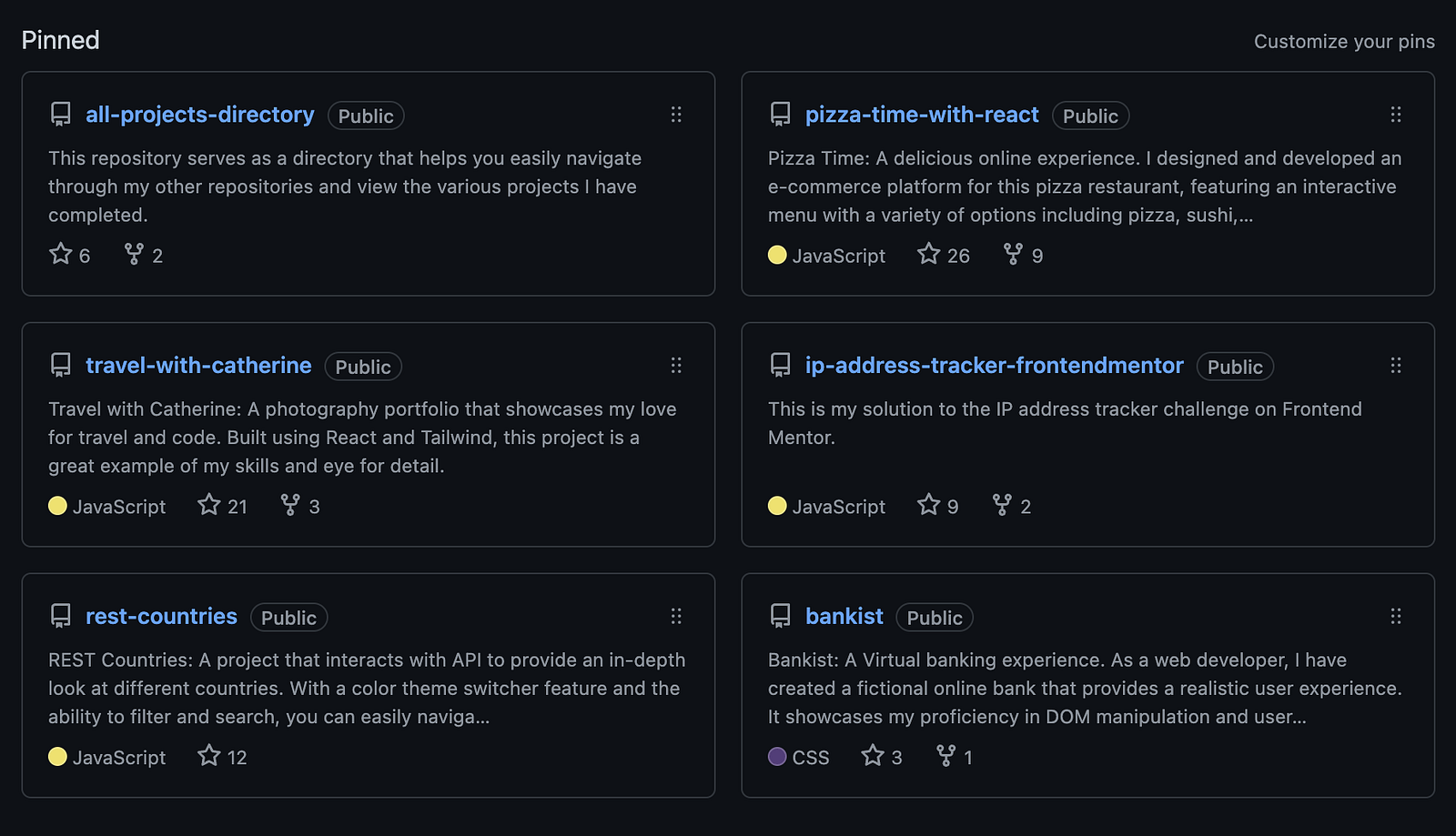Click drag handle on all-projects-directory card
1456x836 pixels.
pyautogui.click(x=676, y=115)
